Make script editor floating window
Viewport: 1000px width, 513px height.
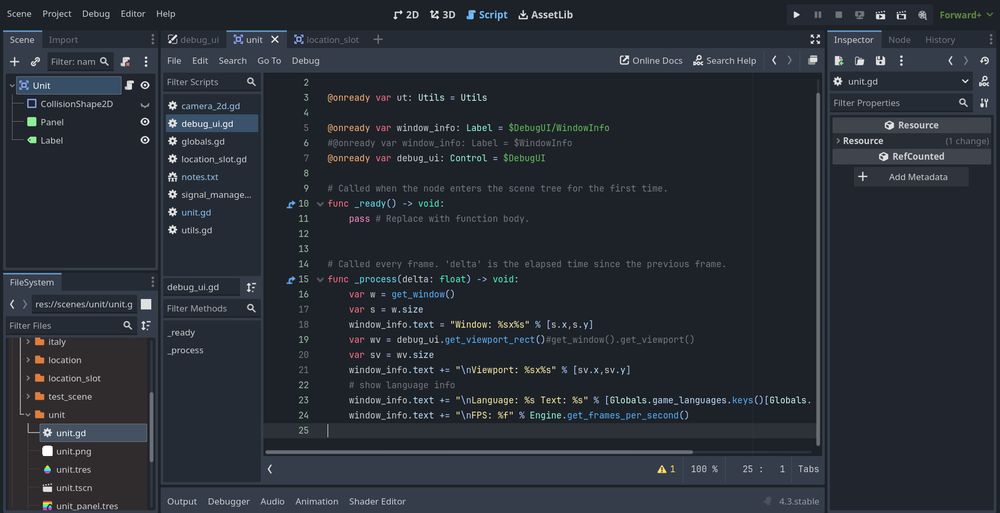[x=812, y=61]
